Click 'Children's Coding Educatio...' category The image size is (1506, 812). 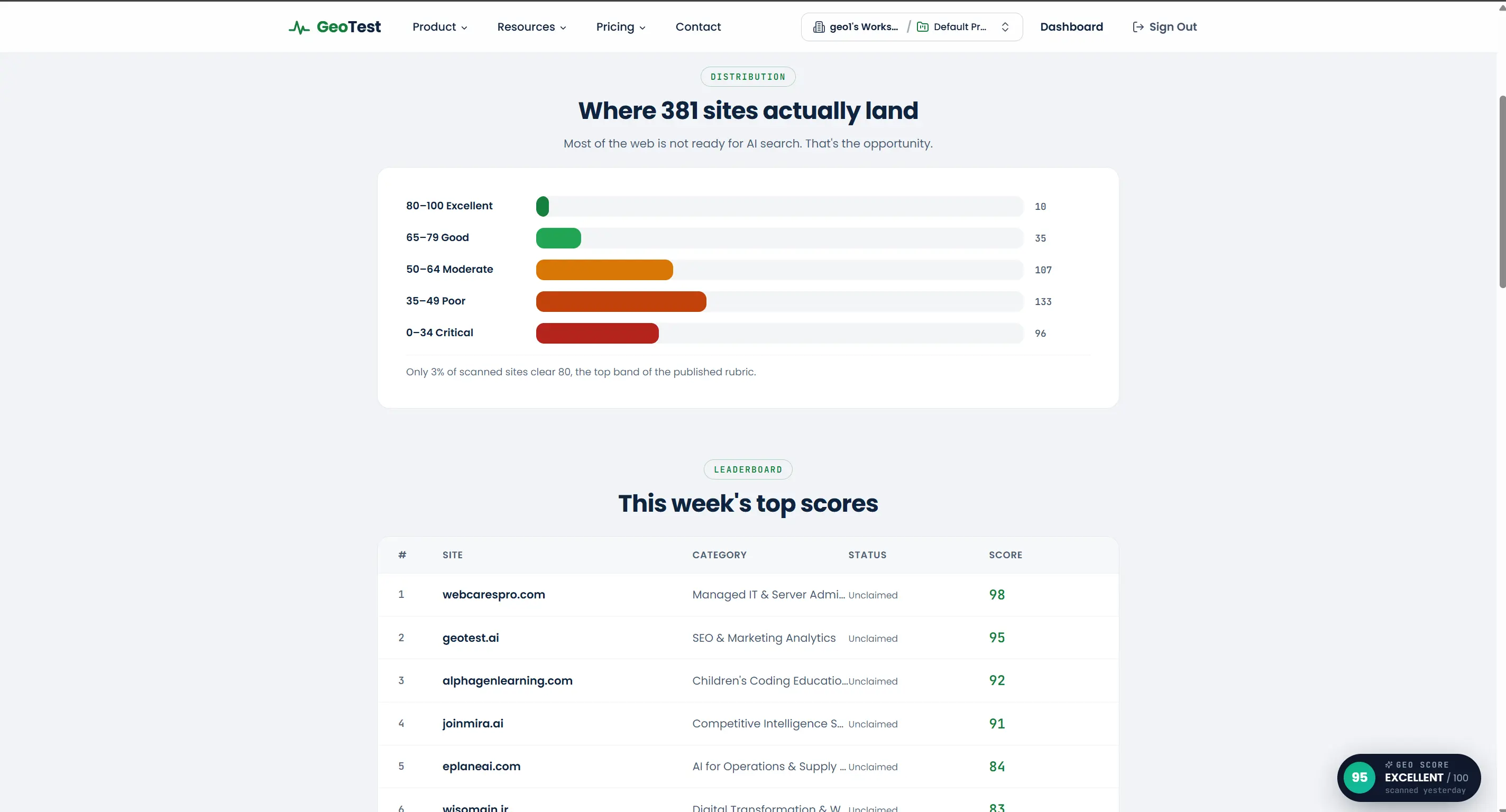pyautogui.click(x=769, y=680)
